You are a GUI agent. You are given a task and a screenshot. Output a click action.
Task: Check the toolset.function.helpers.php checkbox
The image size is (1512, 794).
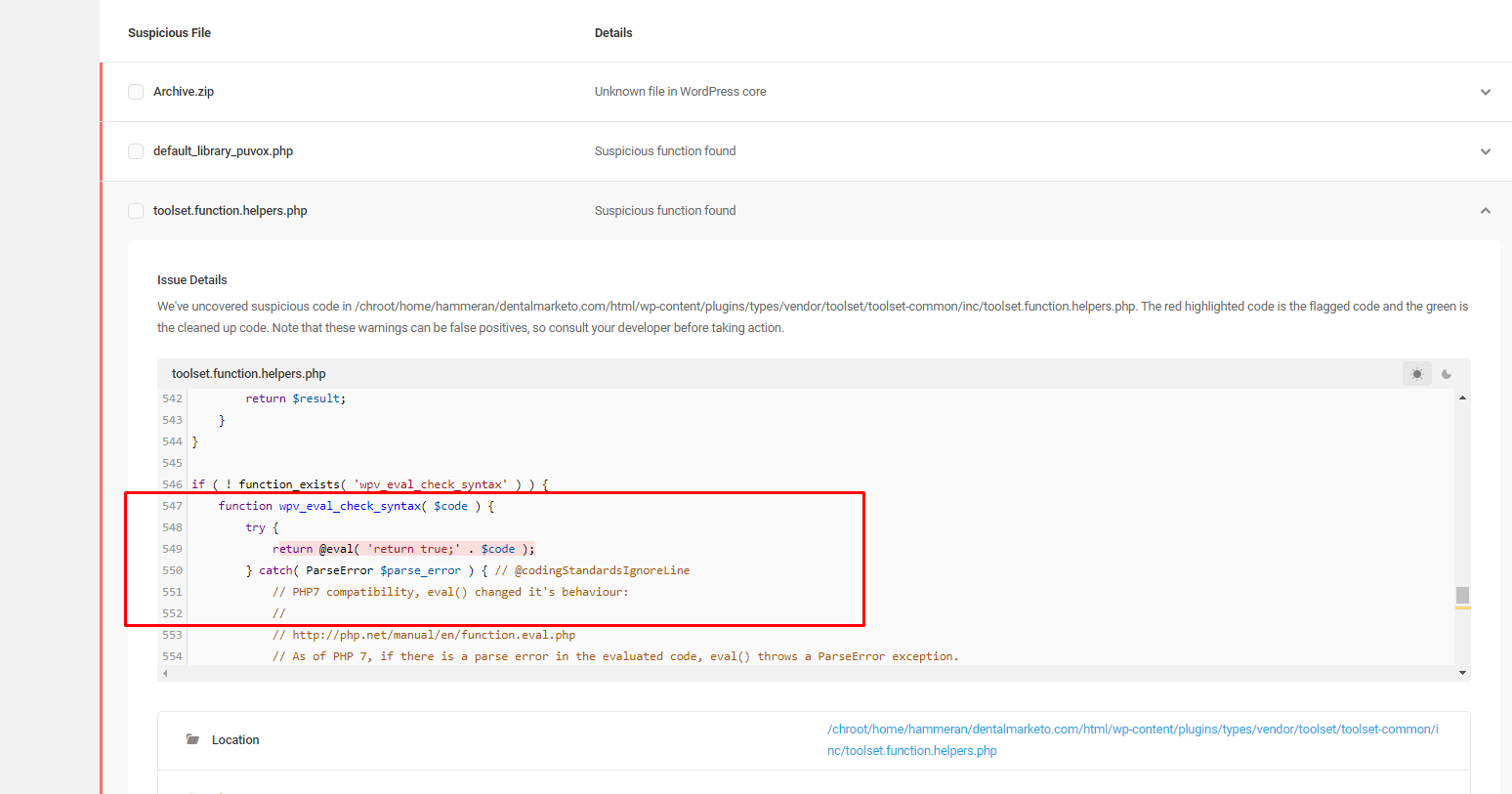coord(136,211)
